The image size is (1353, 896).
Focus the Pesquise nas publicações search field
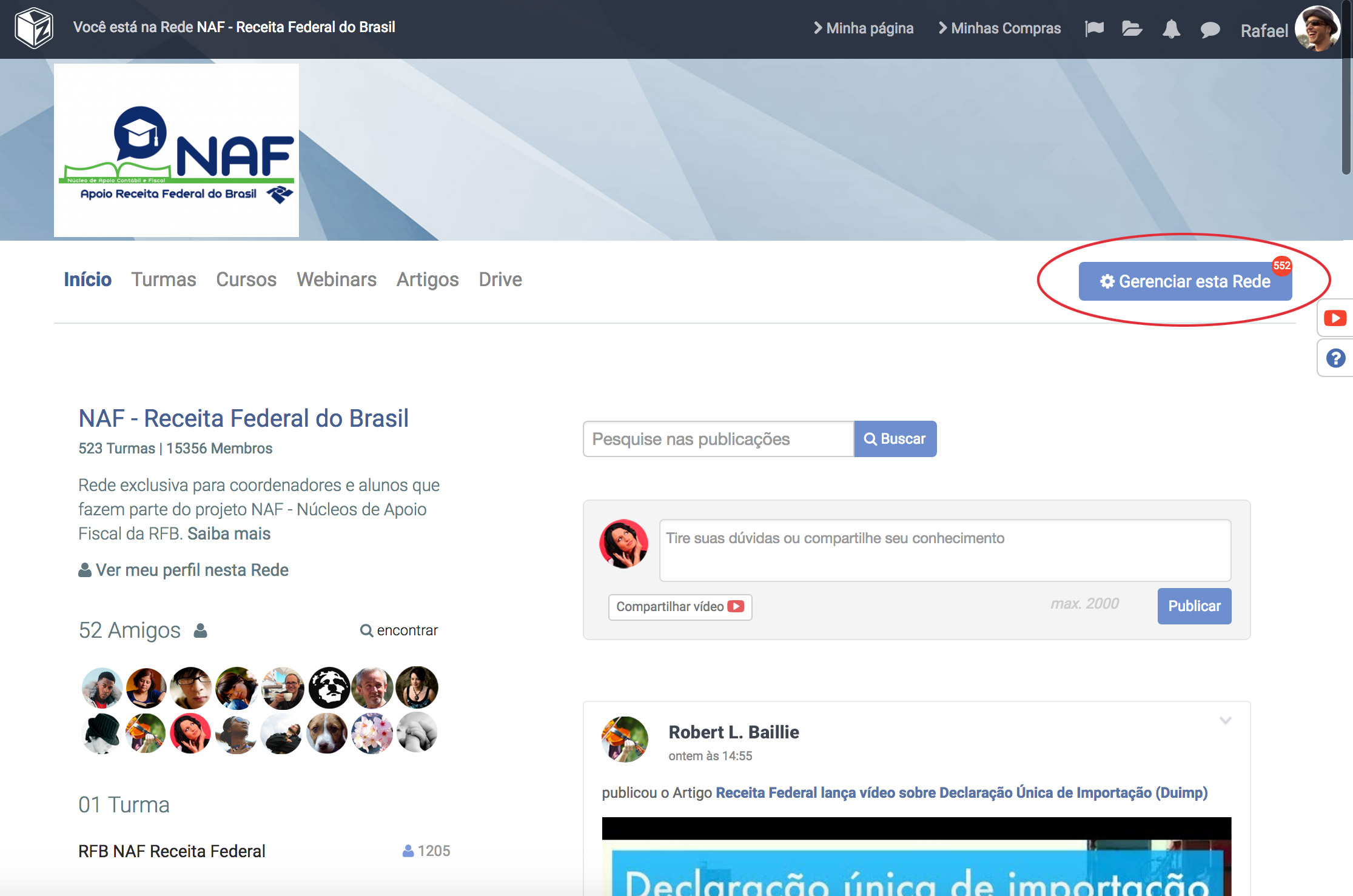pyautogui.click(x=718, y=439)
